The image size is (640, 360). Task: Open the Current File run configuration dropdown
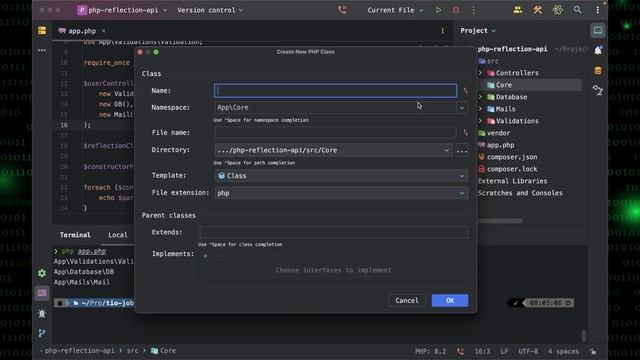(x=395, y=10)
